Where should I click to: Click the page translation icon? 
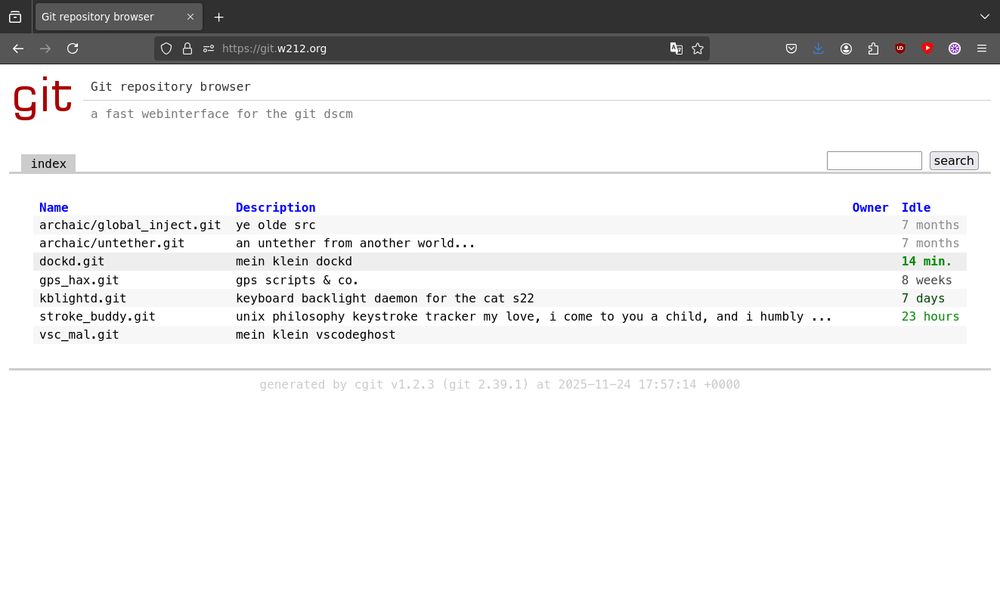click(x=676, y=48)
